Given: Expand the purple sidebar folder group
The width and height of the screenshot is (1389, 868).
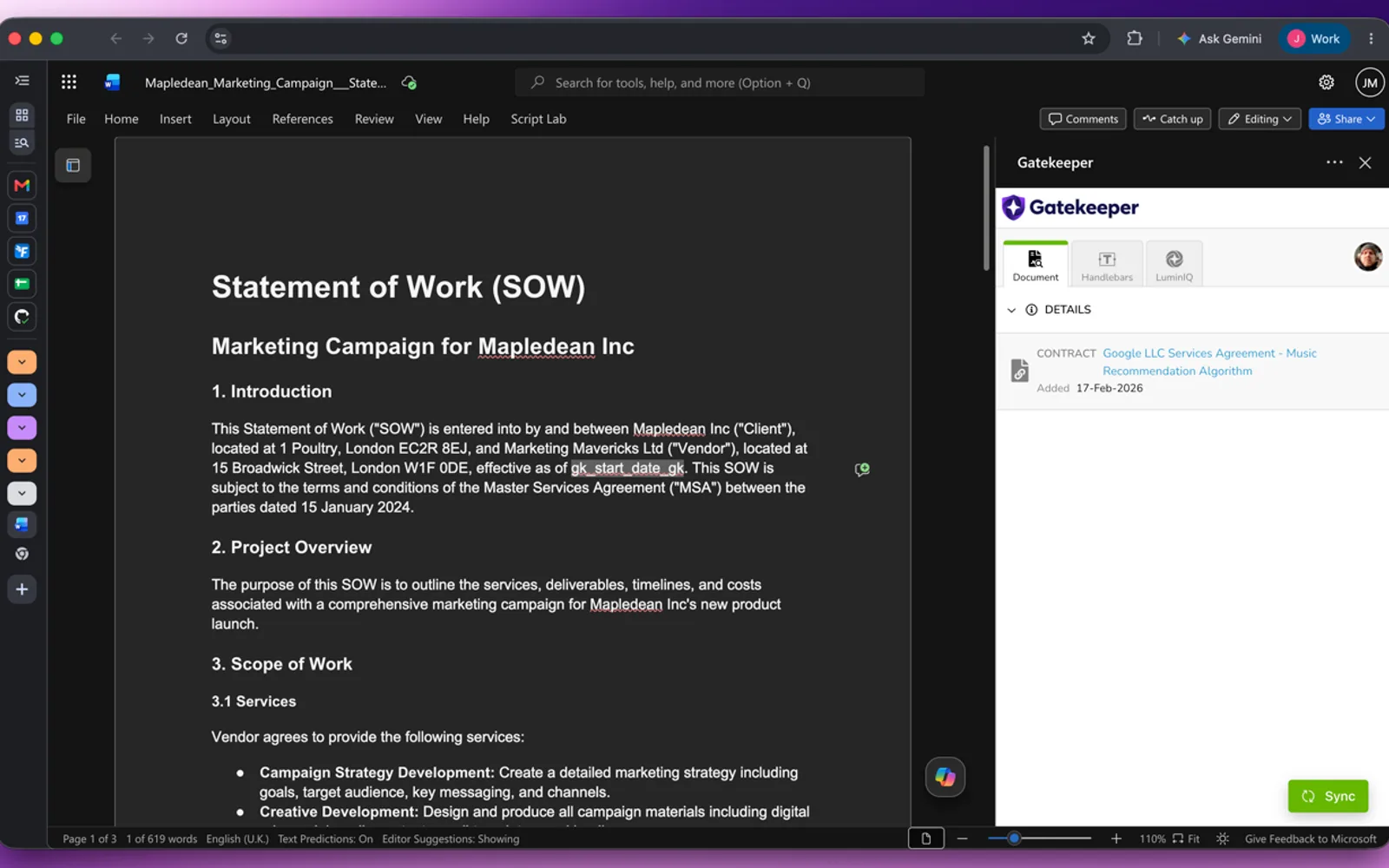Looking at the screenshot, I should pyautogui.click(x=22, y=428).
